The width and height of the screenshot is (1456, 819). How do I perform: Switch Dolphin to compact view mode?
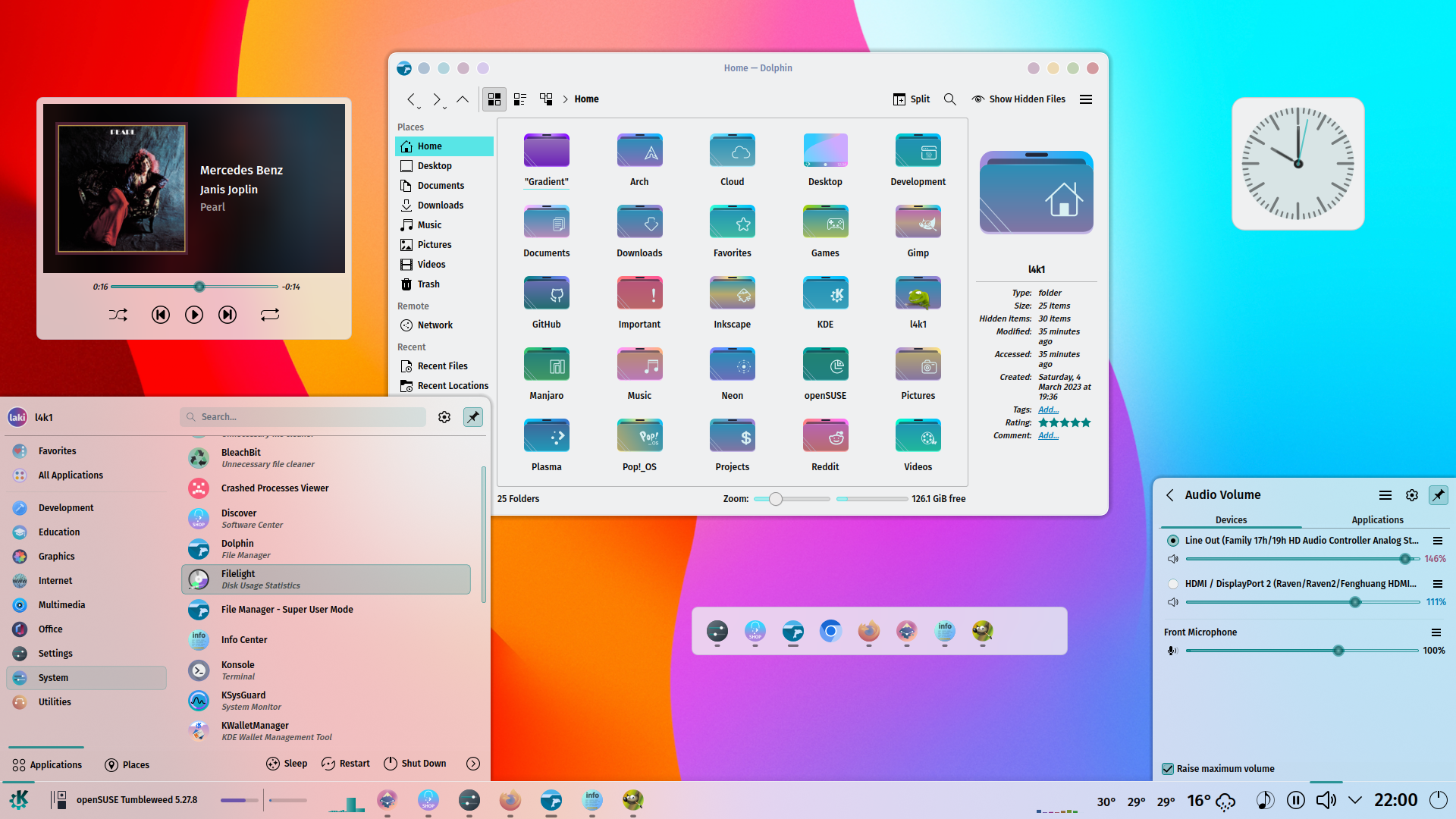click(x=520, y=99)
